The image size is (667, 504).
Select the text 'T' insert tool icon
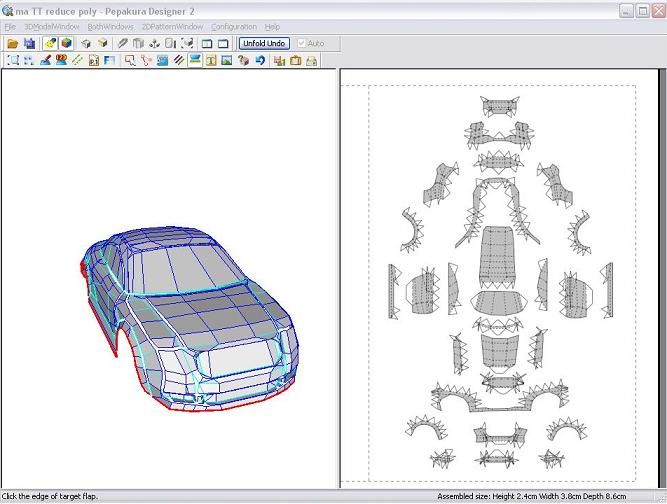click(211, 60)
